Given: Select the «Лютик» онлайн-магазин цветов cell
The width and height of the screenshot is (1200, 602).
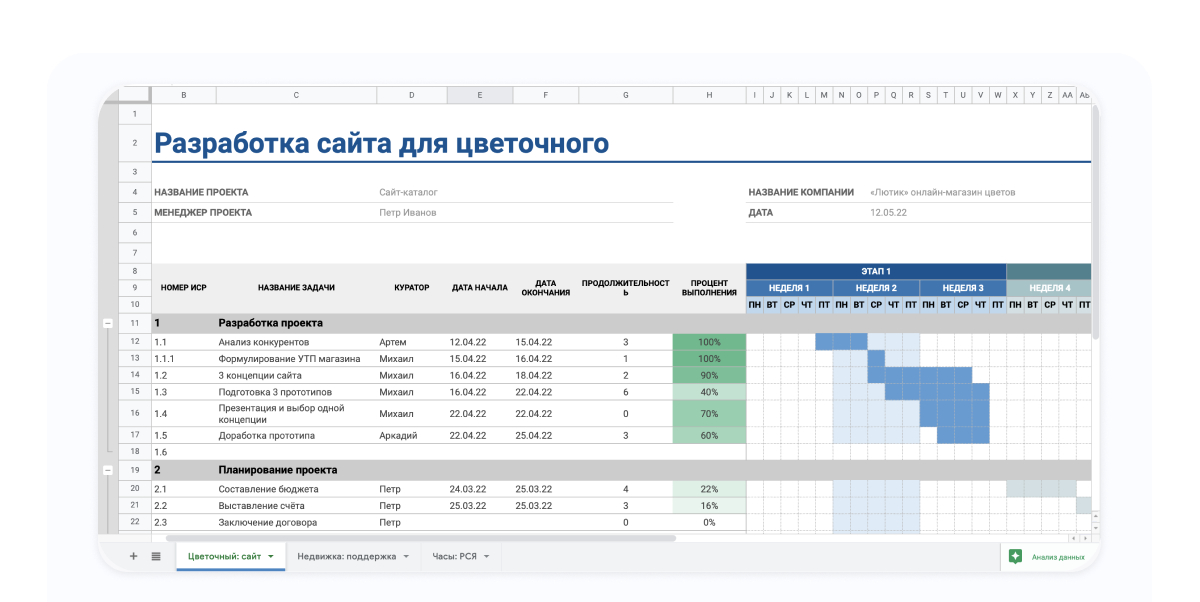Looking at the screenshot, I should point(943,192).
